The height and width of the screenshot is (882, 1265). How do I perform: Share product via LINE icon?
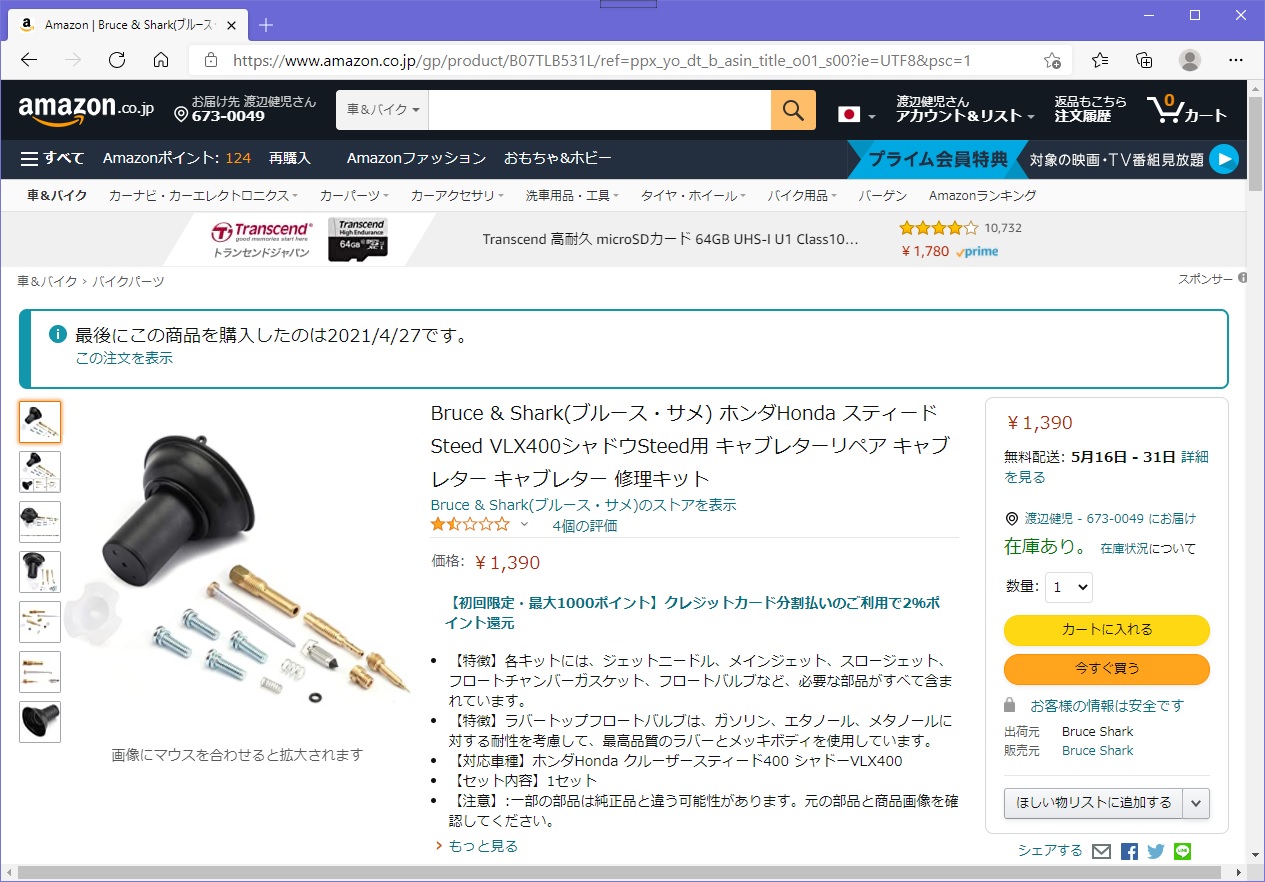click(x=1183, y=852)
